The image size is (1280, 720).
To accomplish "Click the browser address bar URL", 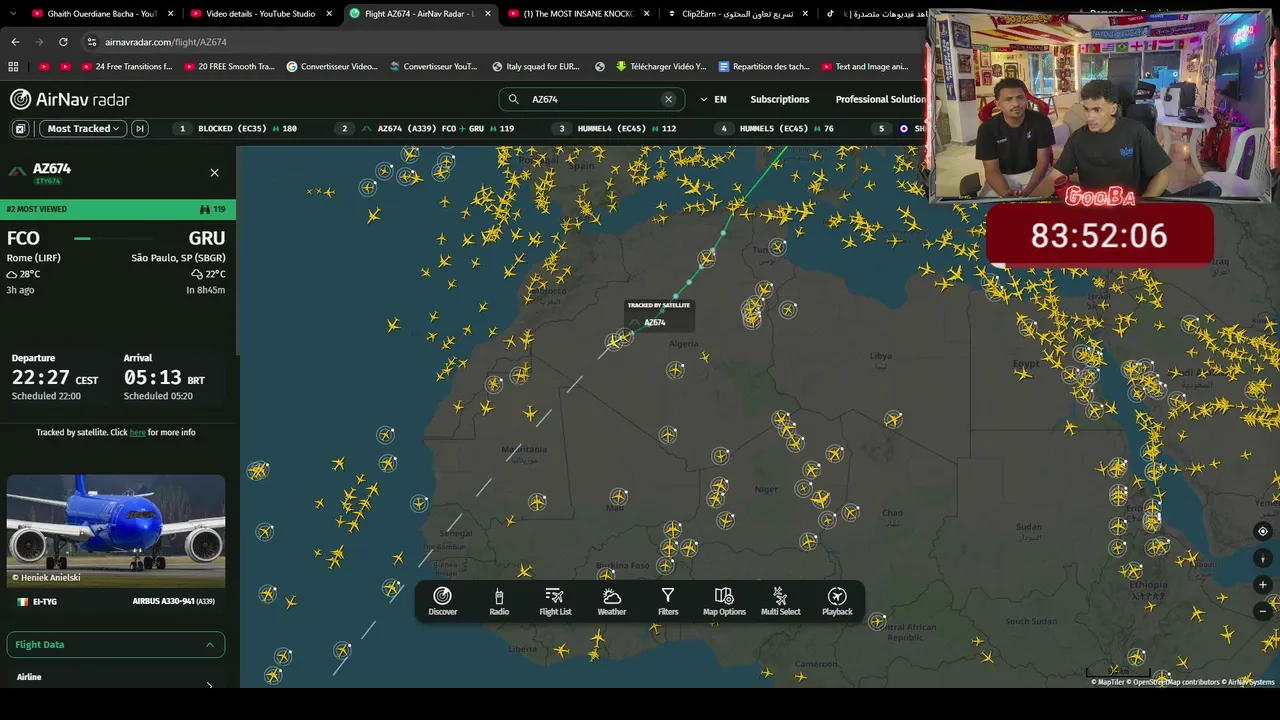I will click(166, 42).
